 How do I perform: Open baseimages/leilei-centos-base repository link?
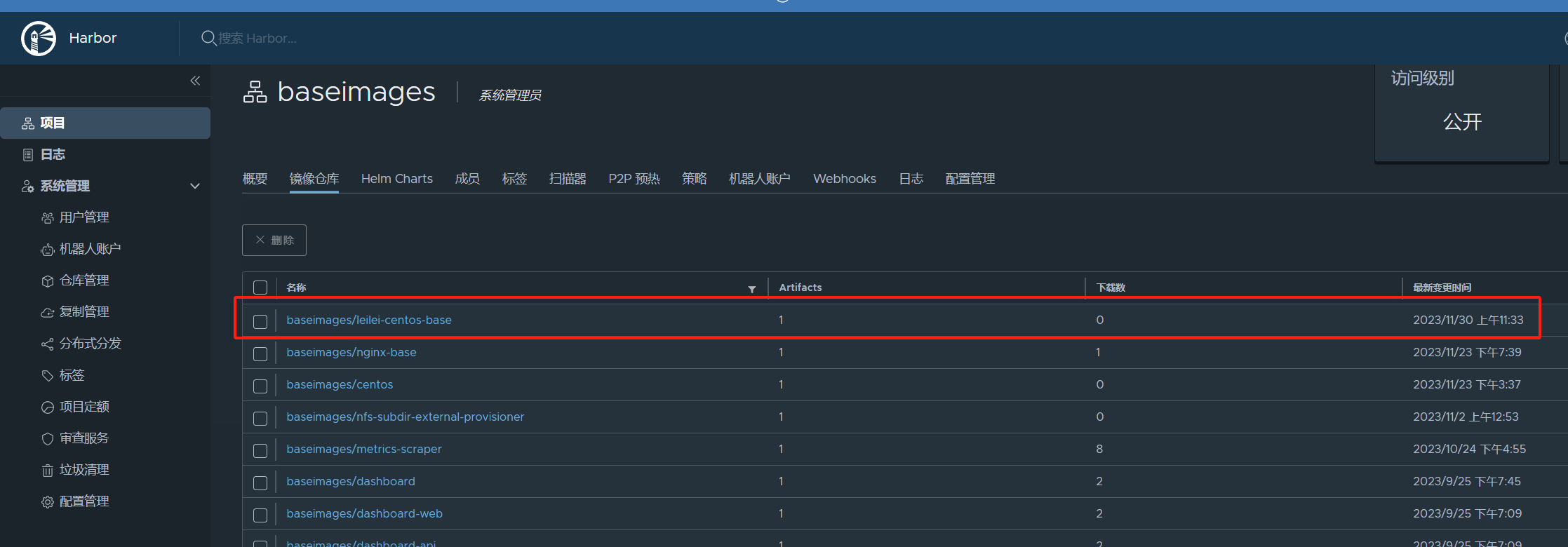(x=369, y=320)
